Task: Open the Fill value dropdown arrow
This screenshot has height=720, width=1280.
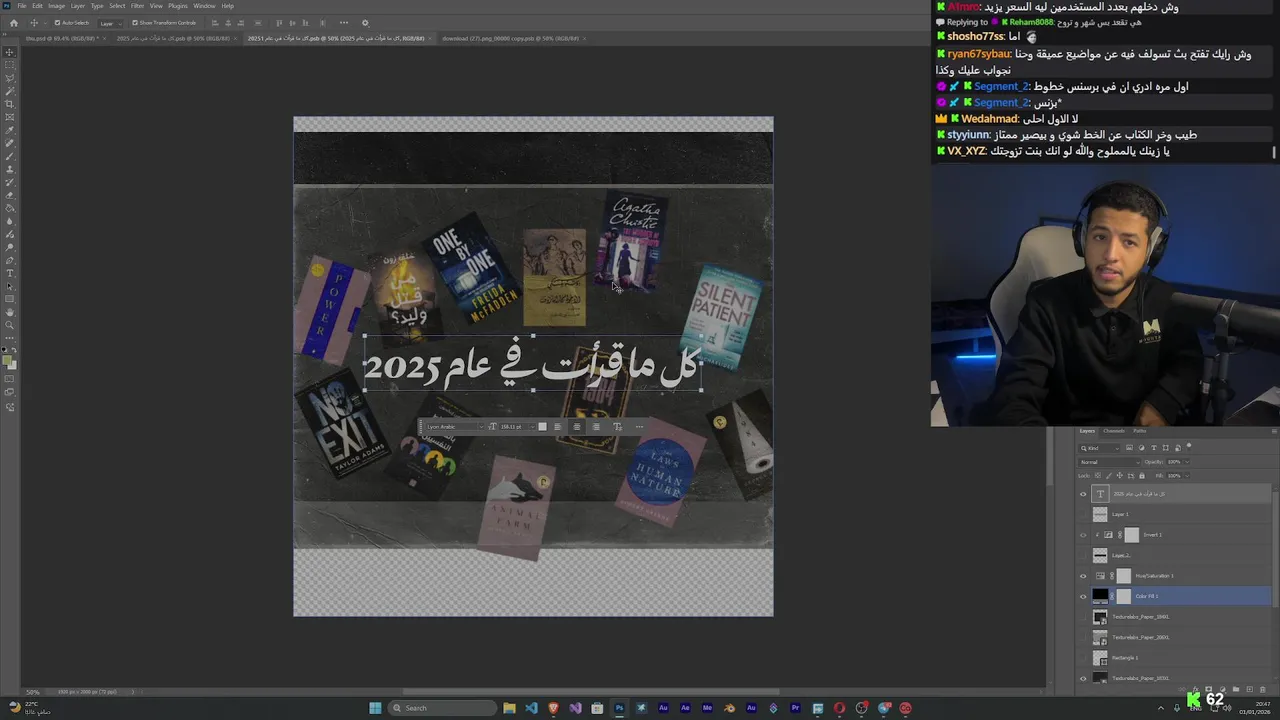Action: (x=1187, y=476)
